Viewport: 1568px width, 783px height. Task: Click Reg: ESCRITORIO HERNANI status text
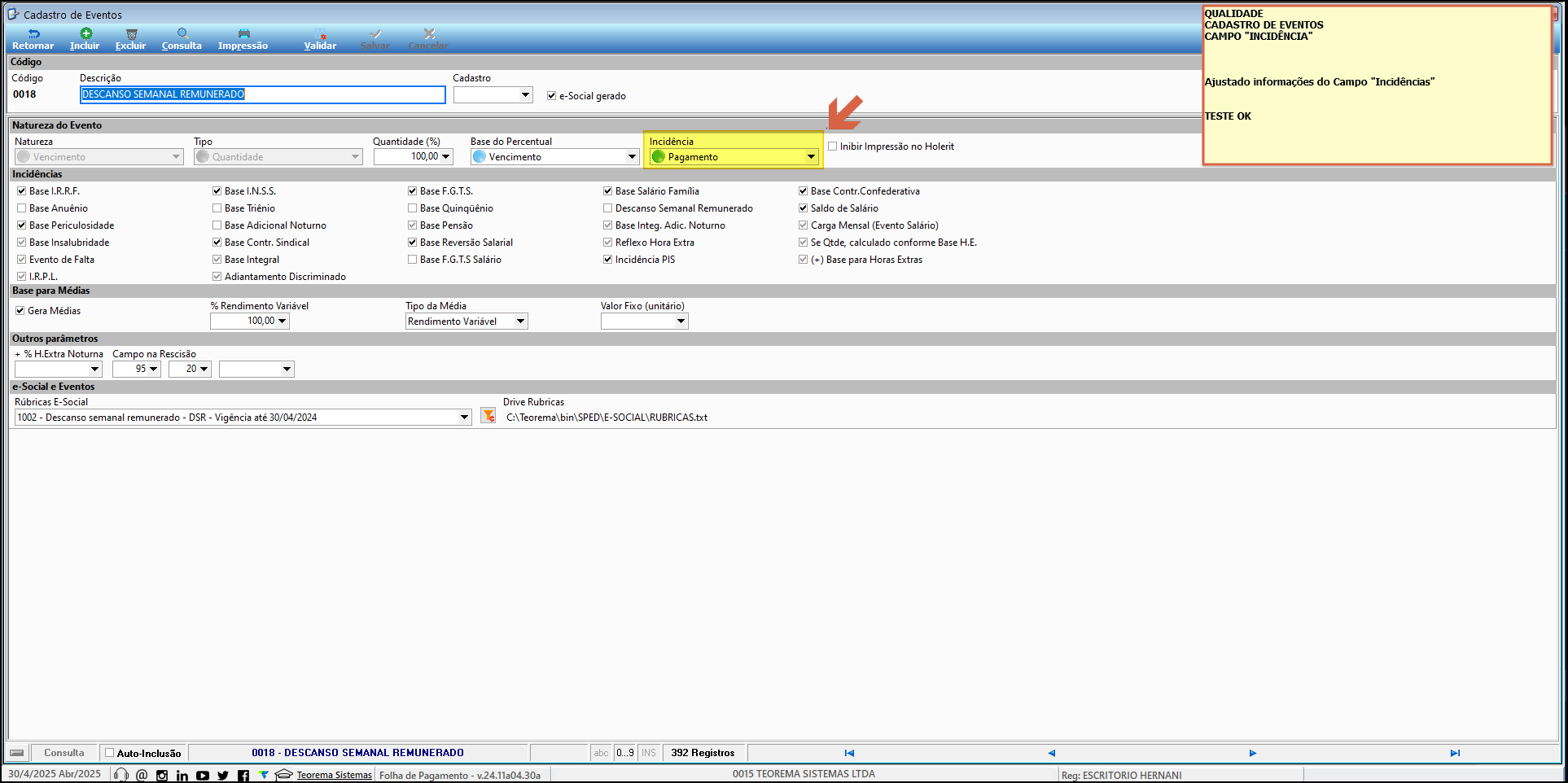click(1121, 775)
